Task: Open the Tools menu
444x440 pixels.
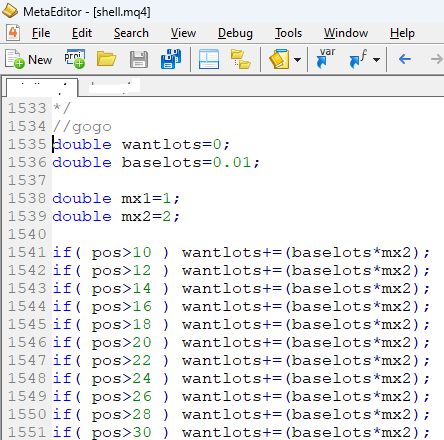Action: 288,33
